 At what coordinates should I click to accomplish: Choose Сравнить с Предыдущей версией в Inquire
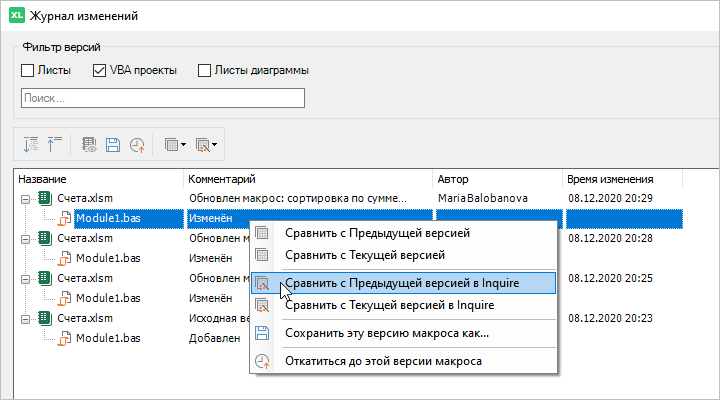[x=404, y=283]
